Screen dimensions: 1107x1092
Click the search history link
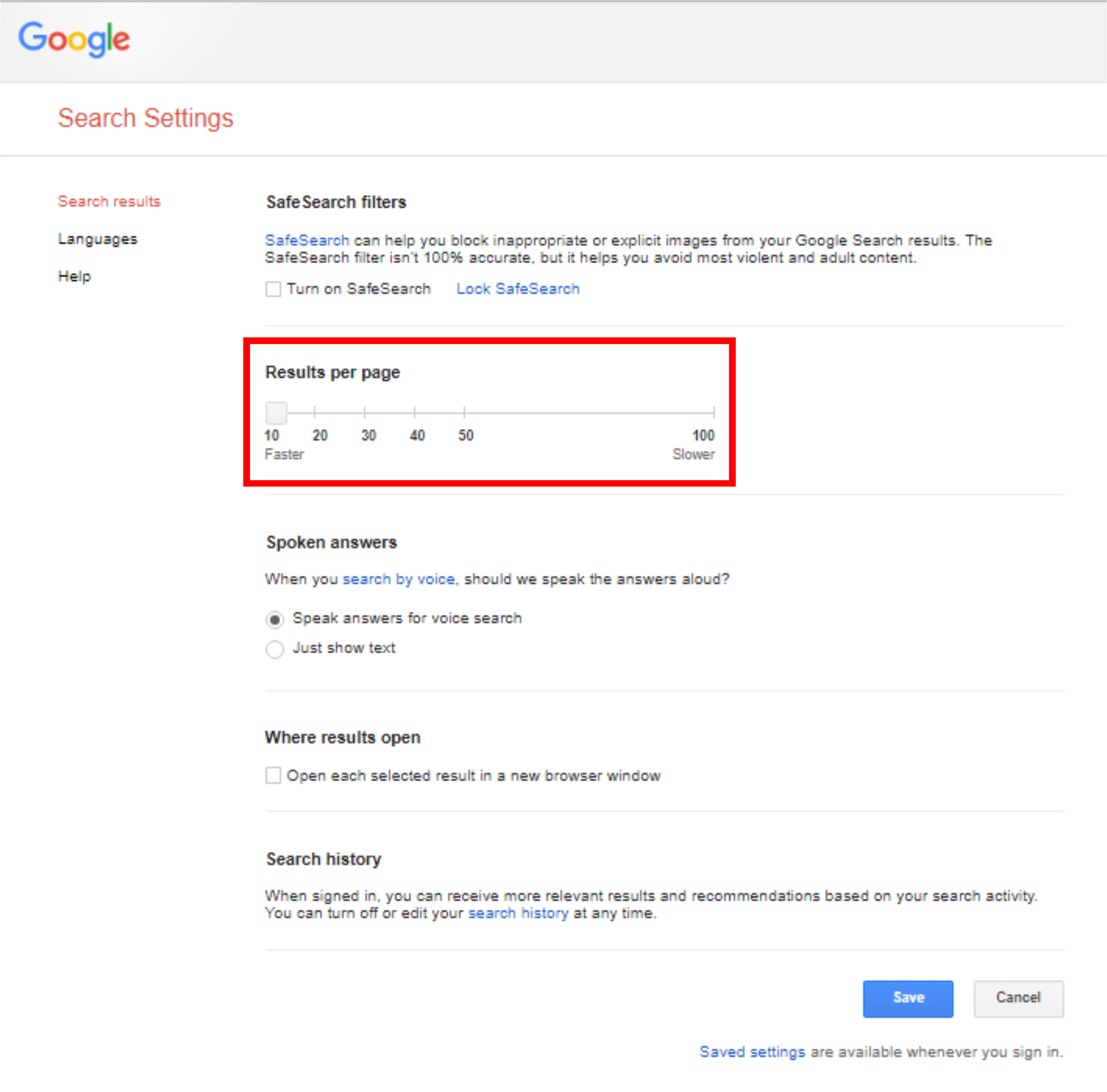[x=518, y=913]
